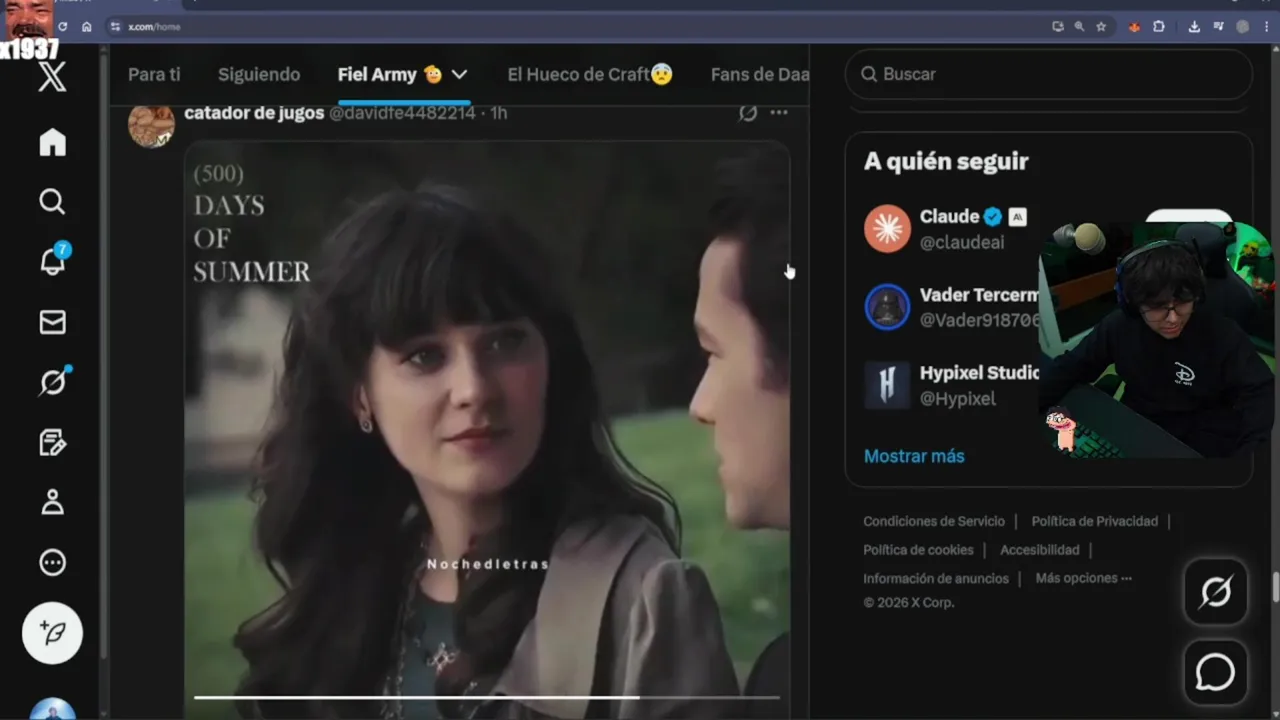Image resolution: width=1280 pixels, height=720 pixels.
Task: Open the media control music icon
Action: click(x=1218, y=27)
